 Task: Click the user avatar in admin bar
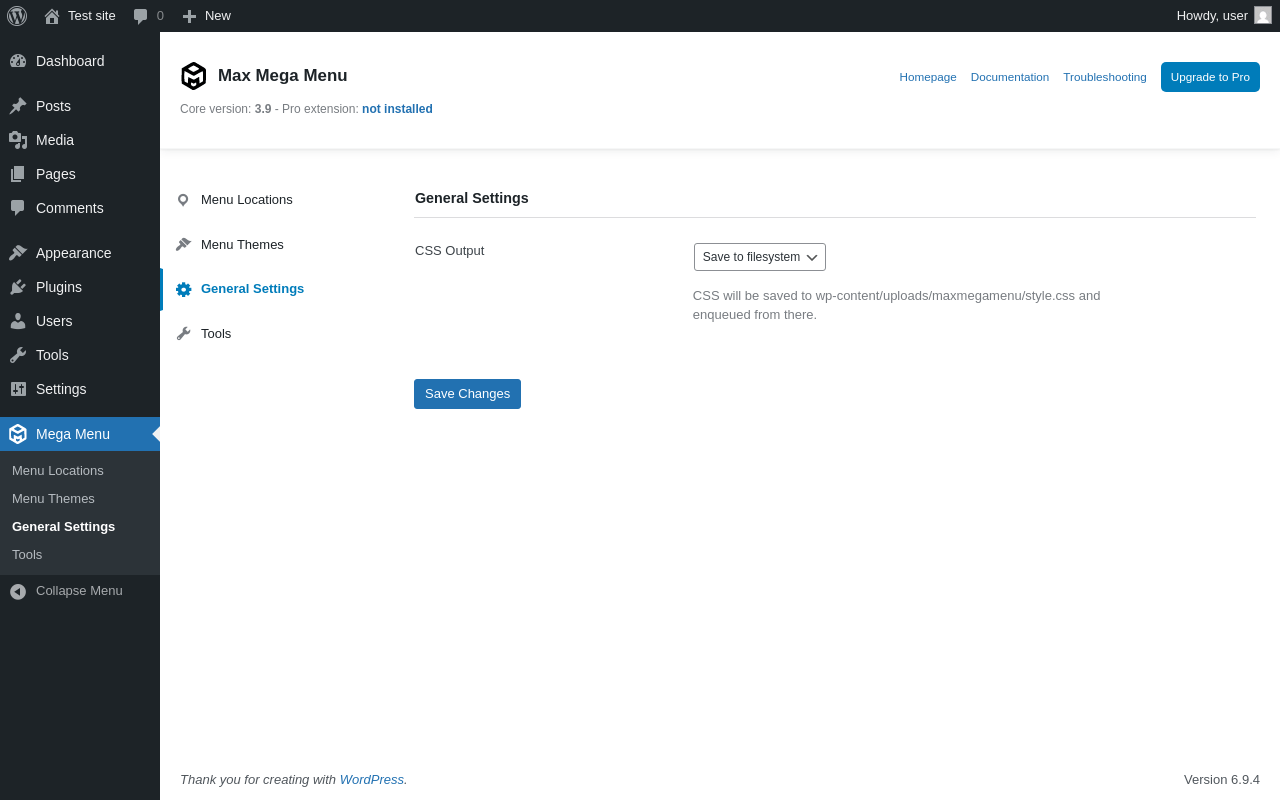coord(1263,16)
